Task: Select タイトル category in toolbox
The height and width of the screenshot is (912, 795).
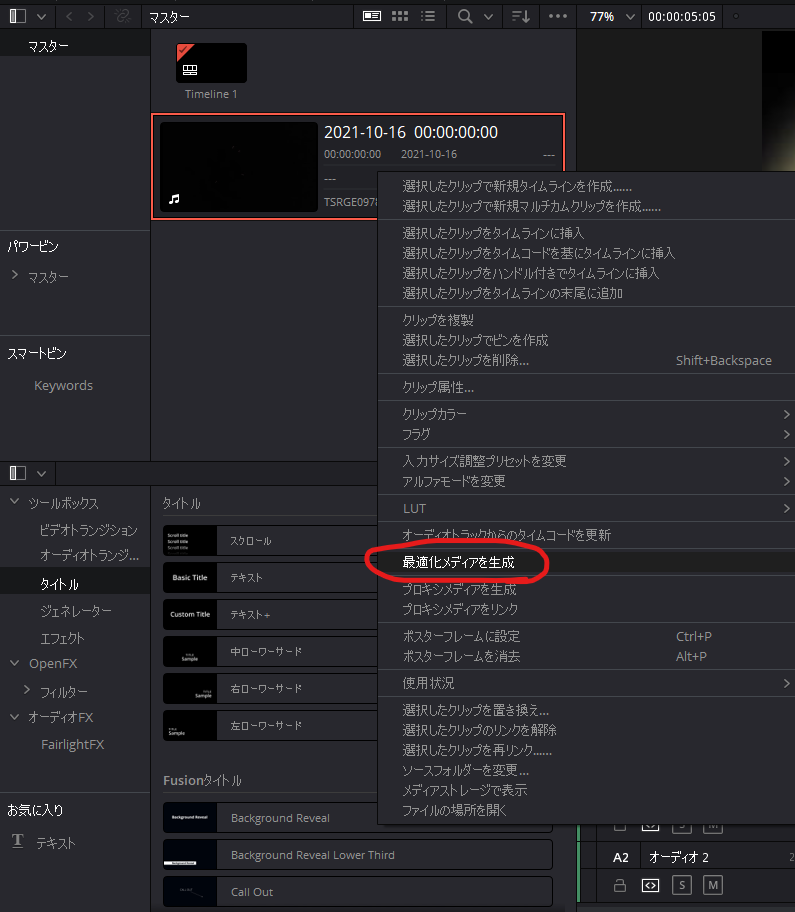Action: coord(75,583)
